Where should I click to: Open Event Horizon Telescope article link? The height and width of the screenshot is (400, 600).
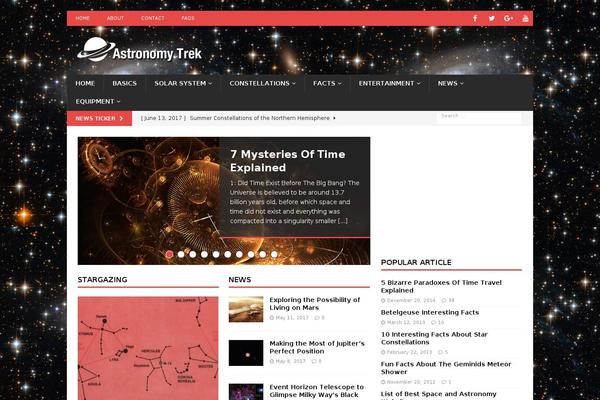coord(316,391)
